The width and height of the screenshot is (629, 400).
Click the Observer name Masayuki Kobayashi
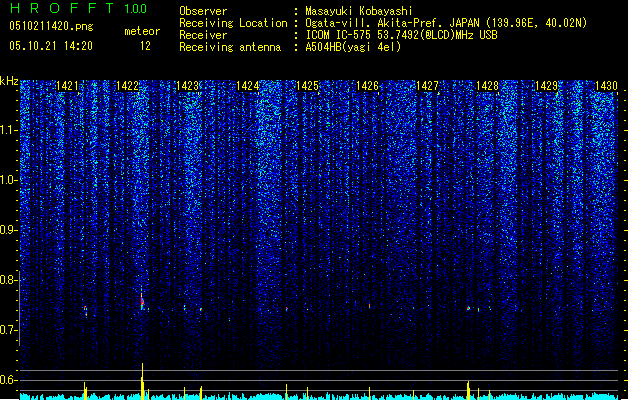[359, 11]
